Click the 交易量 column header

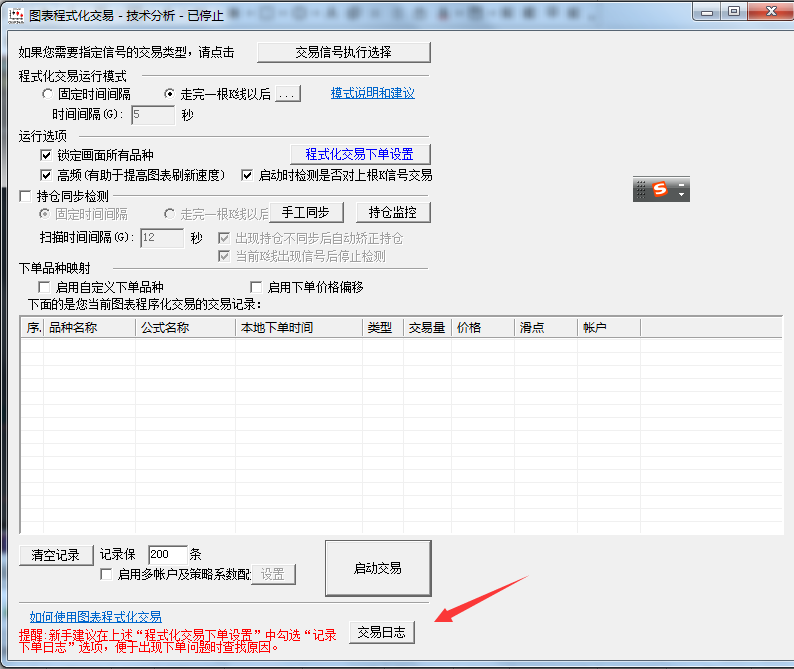(x=427, y=328)
